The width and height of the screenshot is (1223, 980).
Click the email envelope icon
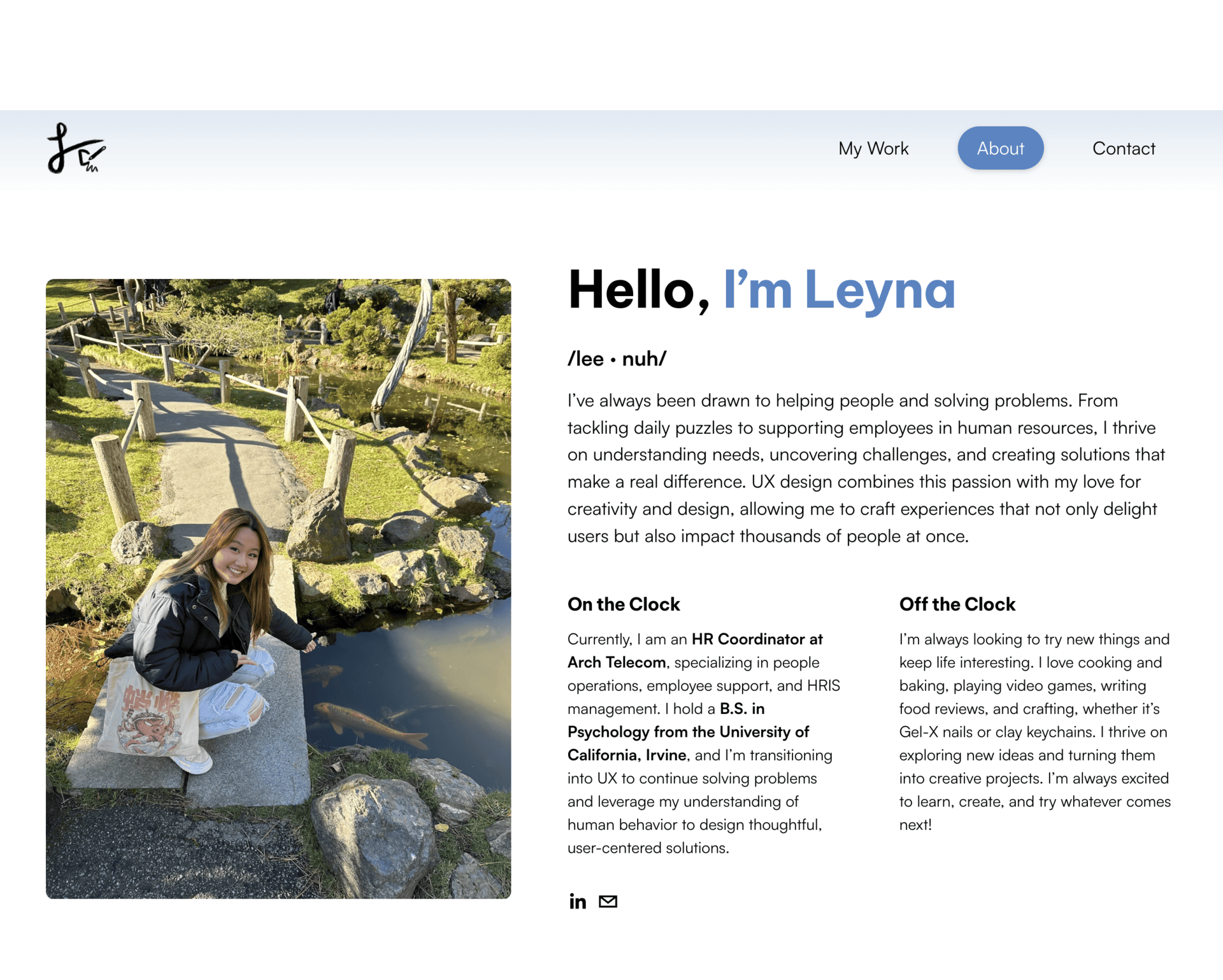(x=608, y=901)
